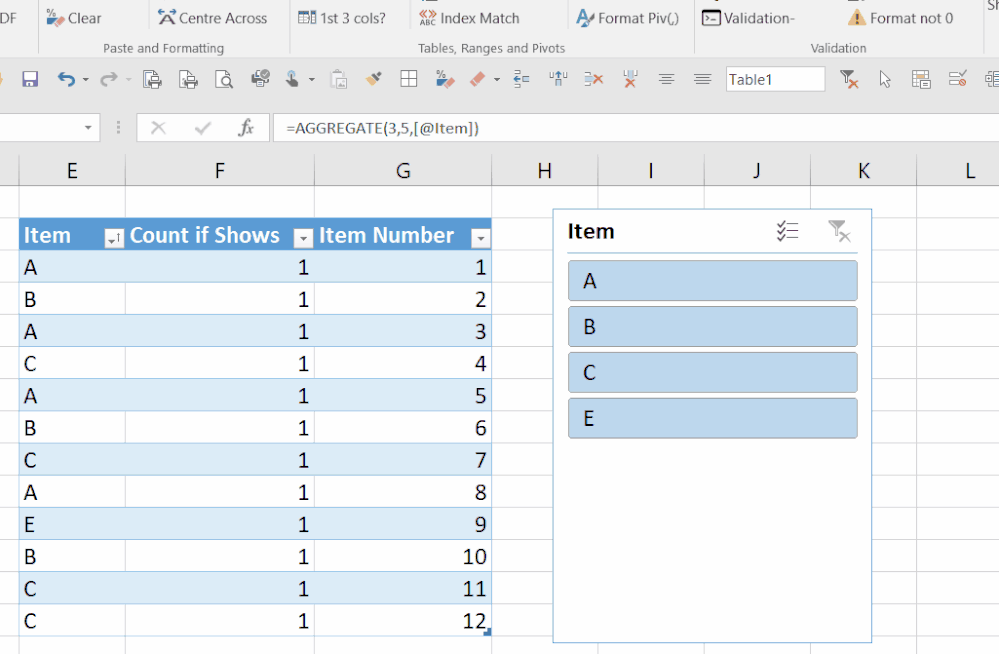The width and height of the screenshot is (999, 654).
Task: Select column H header
Action: pos(545,170)
